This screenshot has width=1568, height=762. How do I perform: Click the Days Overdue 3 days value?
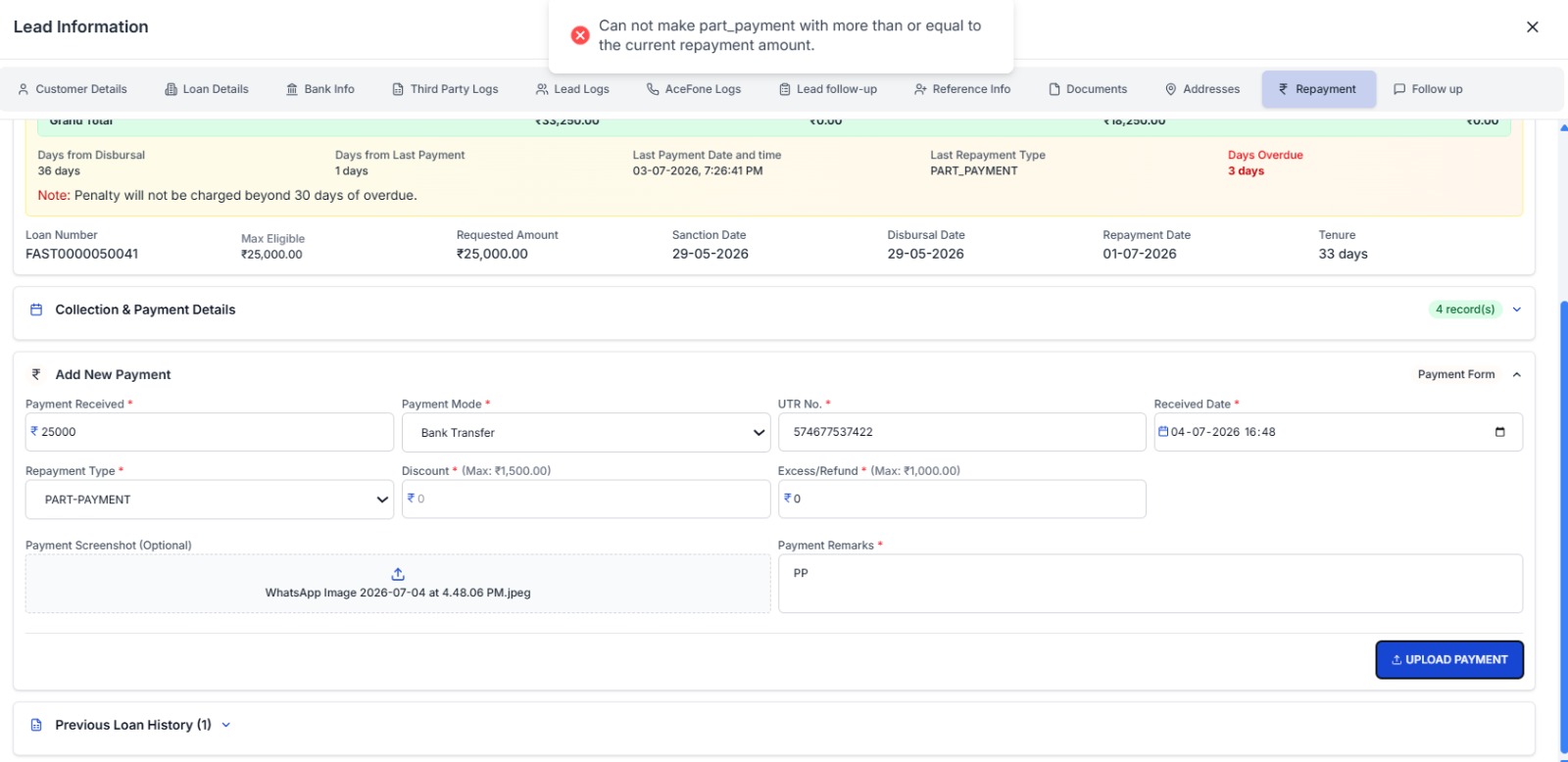click(x=1246, y=170)
